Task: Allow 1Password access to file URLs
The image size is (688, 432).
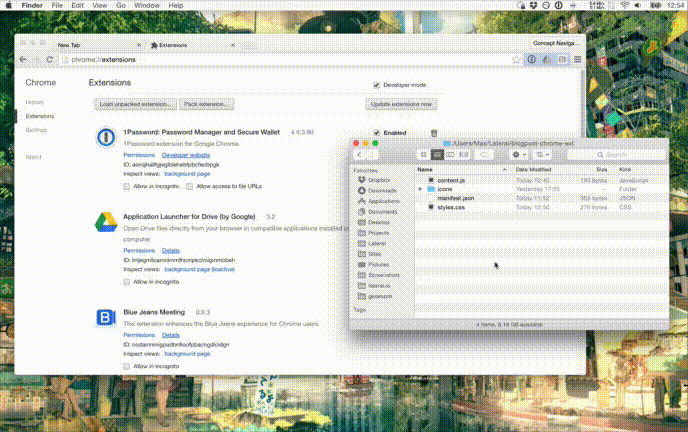Action: click(x=189, y=186)
